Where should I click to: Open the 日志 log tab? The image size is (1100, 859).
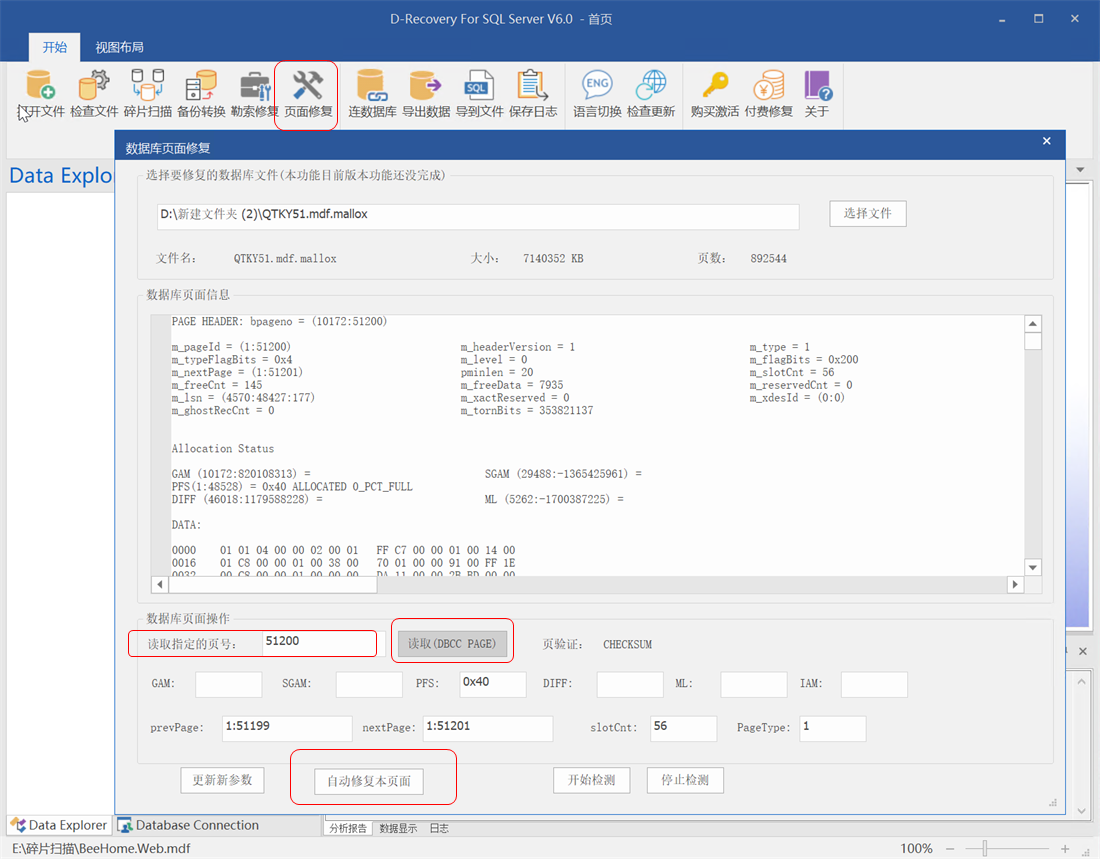439,828
